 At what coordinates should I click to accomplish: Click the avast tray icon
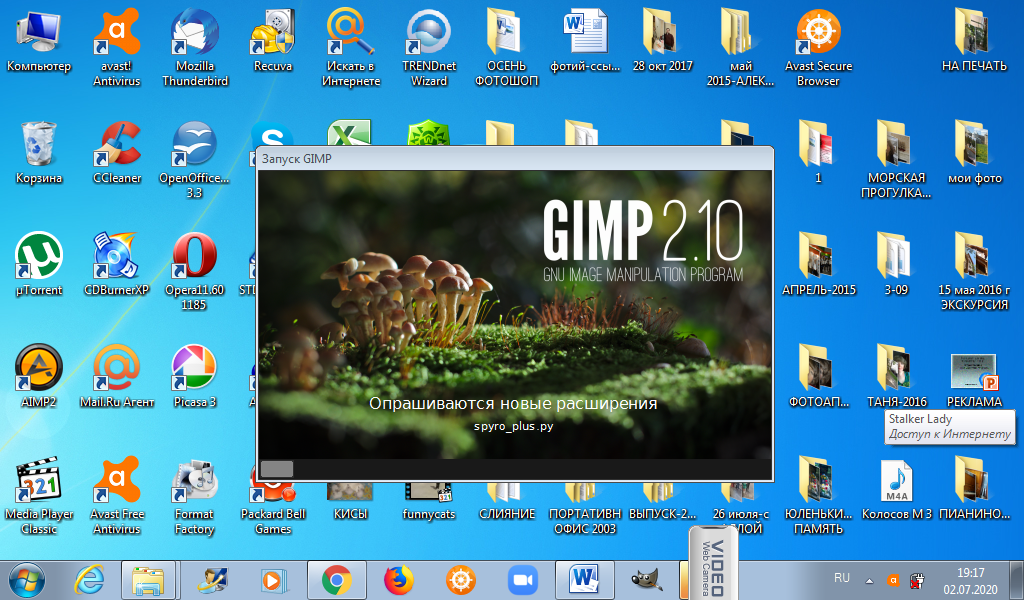(x=893, y=580)
